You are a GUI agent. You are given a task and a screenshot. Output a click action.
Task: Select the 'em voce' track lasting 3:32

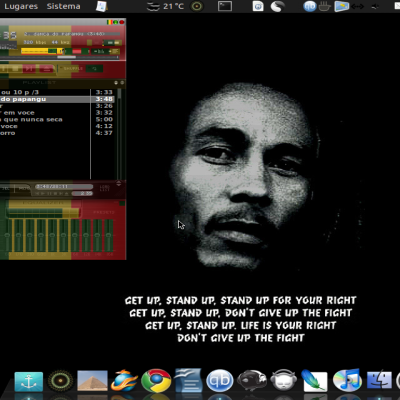pos(57,113)
